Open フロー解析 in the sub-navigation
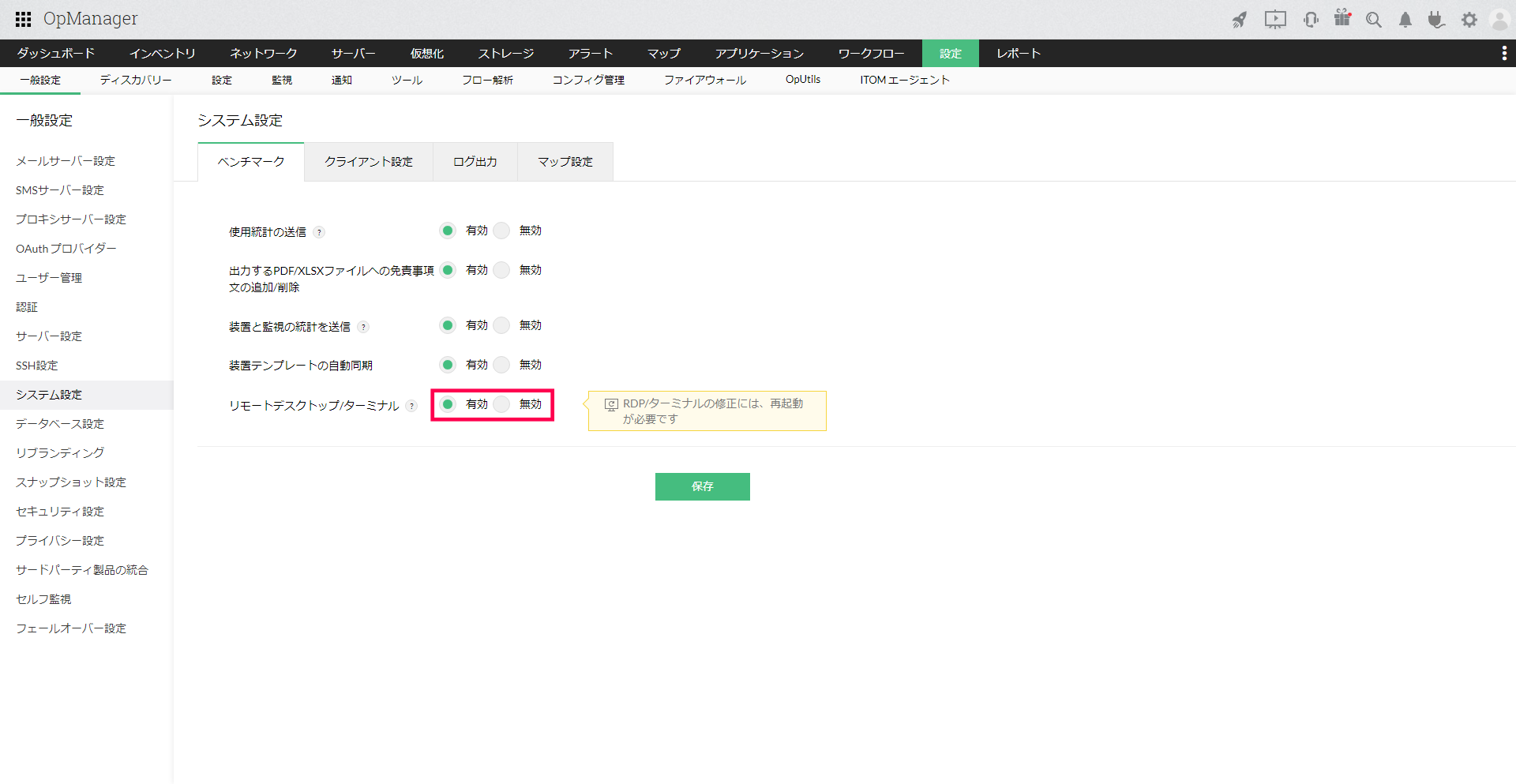 pyautogui.click(x=488, y=80)
